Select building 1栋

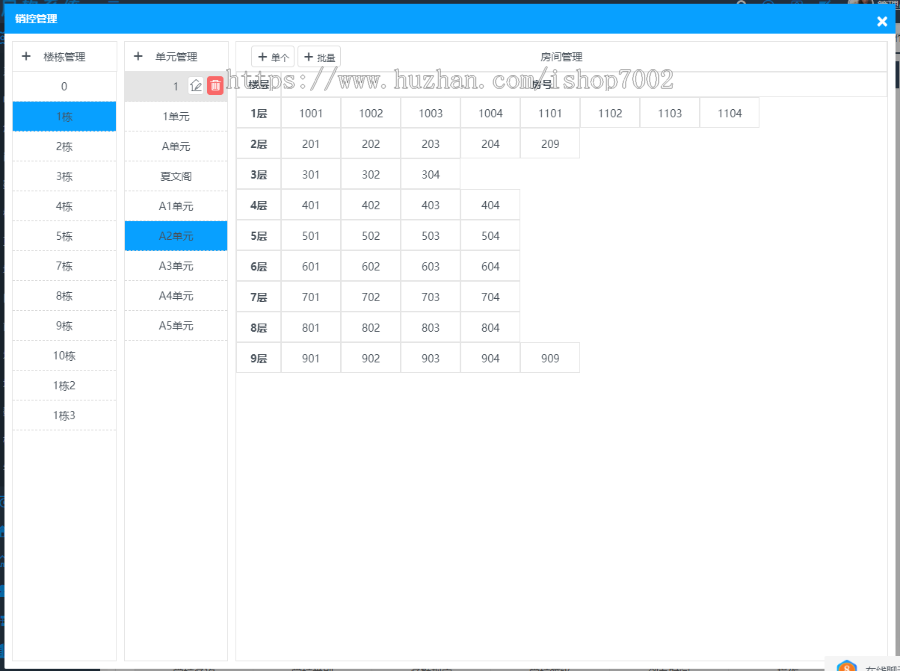pyautogui.click(x=64, y=117)
